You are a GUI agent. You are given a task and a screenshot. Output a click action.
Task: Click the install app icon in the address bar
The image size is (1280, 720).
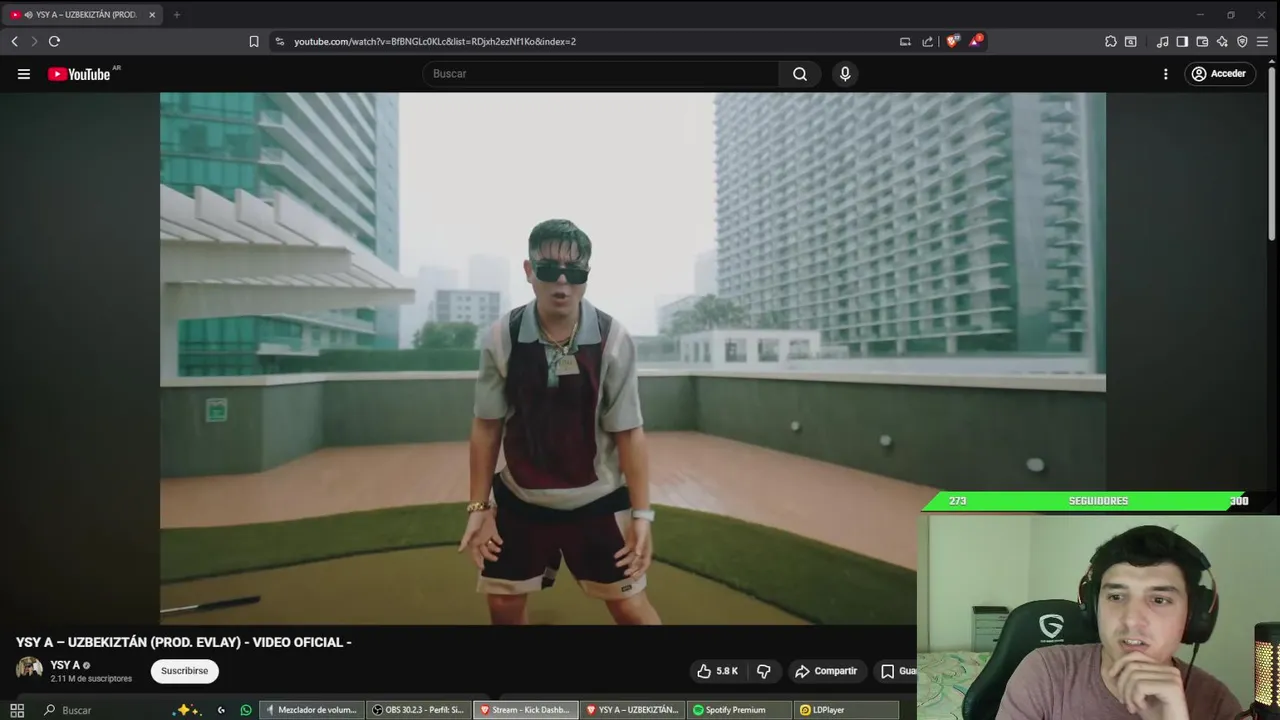click(x=905, y=41)
